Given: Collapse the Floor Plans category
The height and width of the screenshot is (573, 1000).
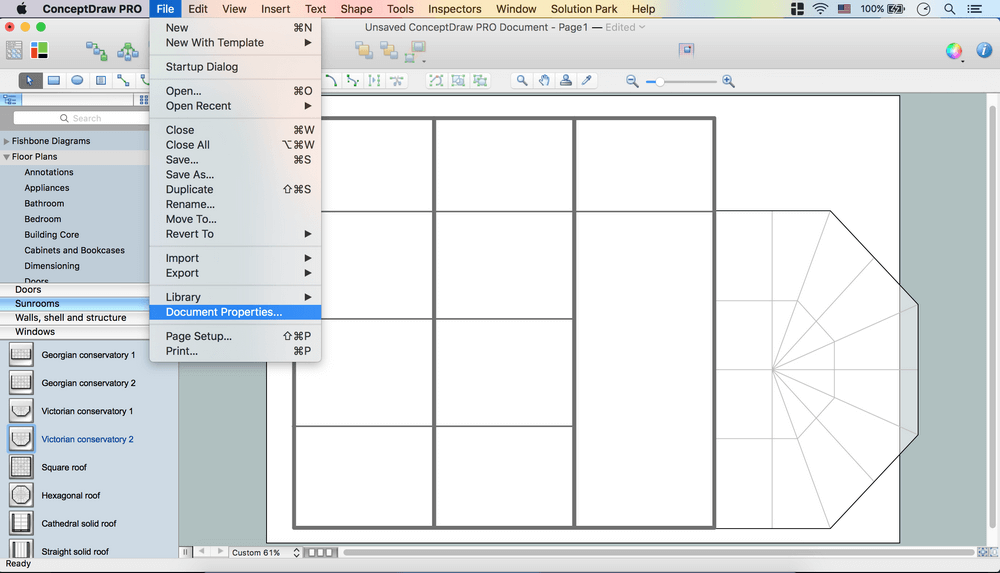Looking at the screenshot, I should [x=7, y=157].
